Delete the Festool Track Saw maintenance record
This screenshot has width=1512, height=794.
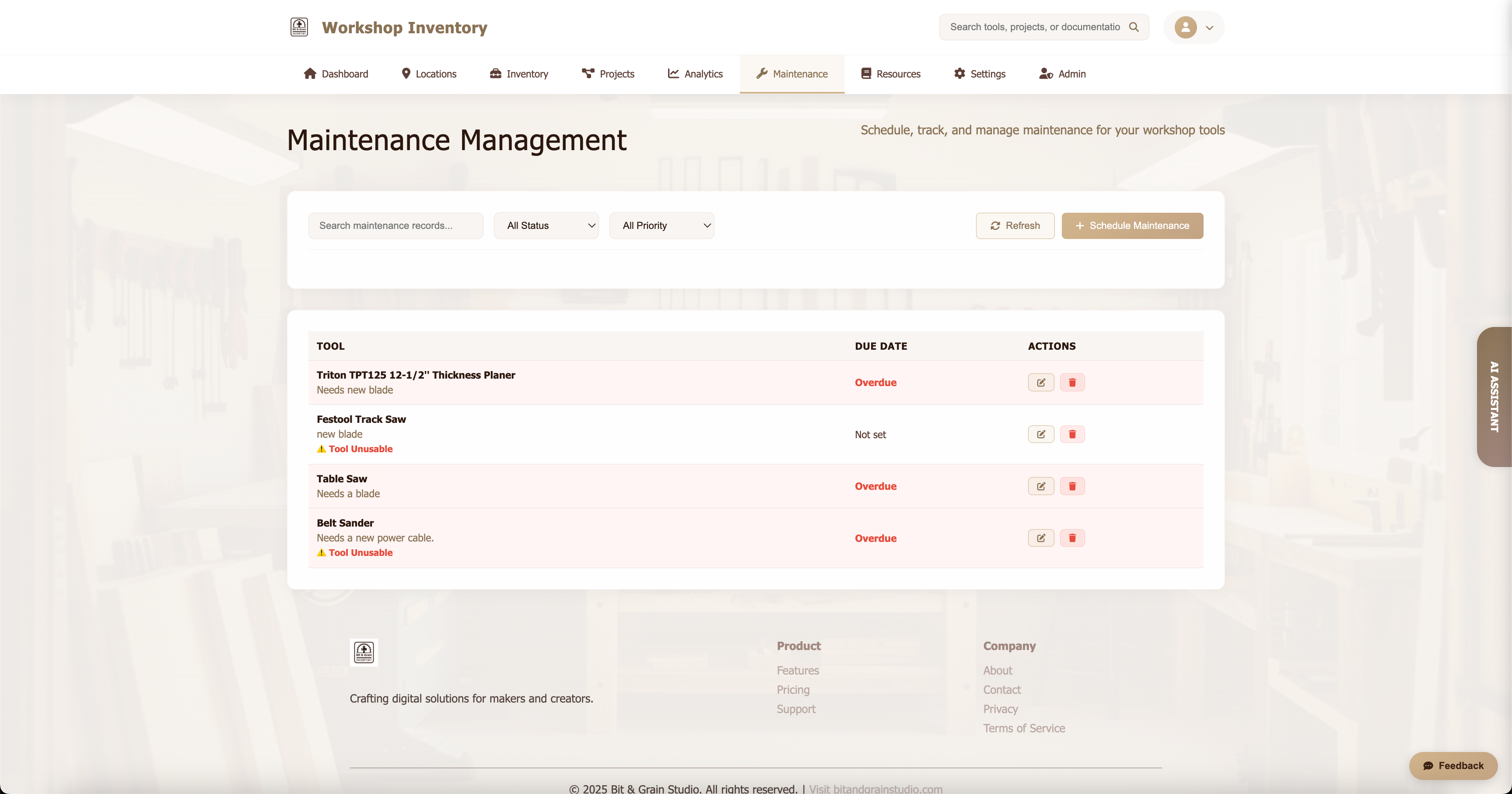(x=1072, y=434)
